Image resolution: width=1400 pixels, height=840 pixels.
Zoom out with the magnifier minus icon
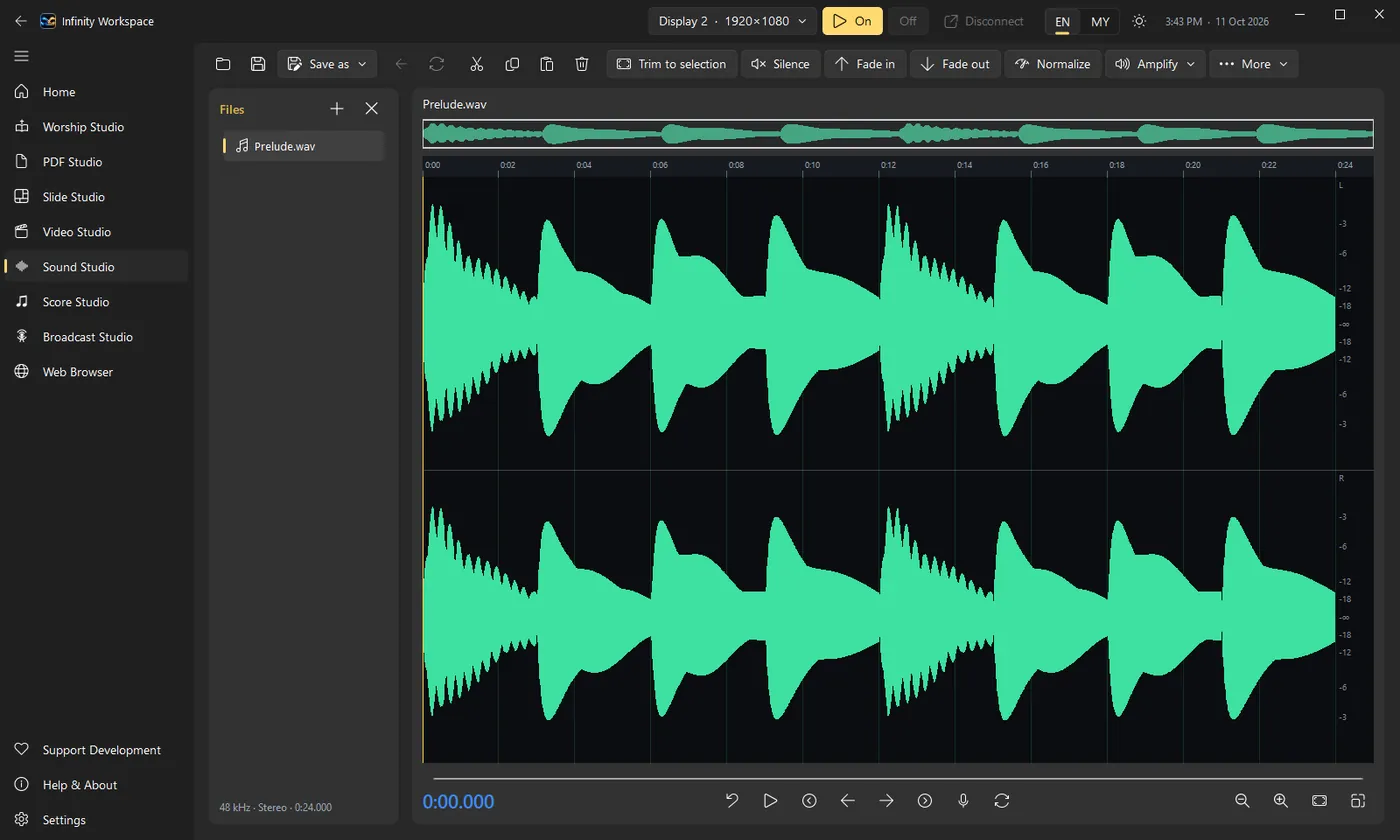point(1242,800)
